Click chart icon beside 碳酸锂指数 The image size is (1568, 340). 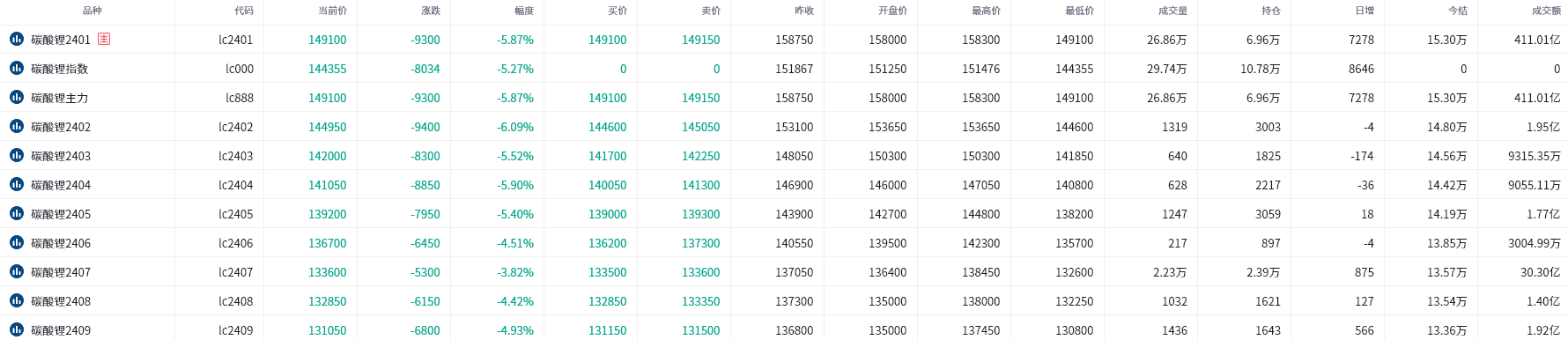(16, 68)
